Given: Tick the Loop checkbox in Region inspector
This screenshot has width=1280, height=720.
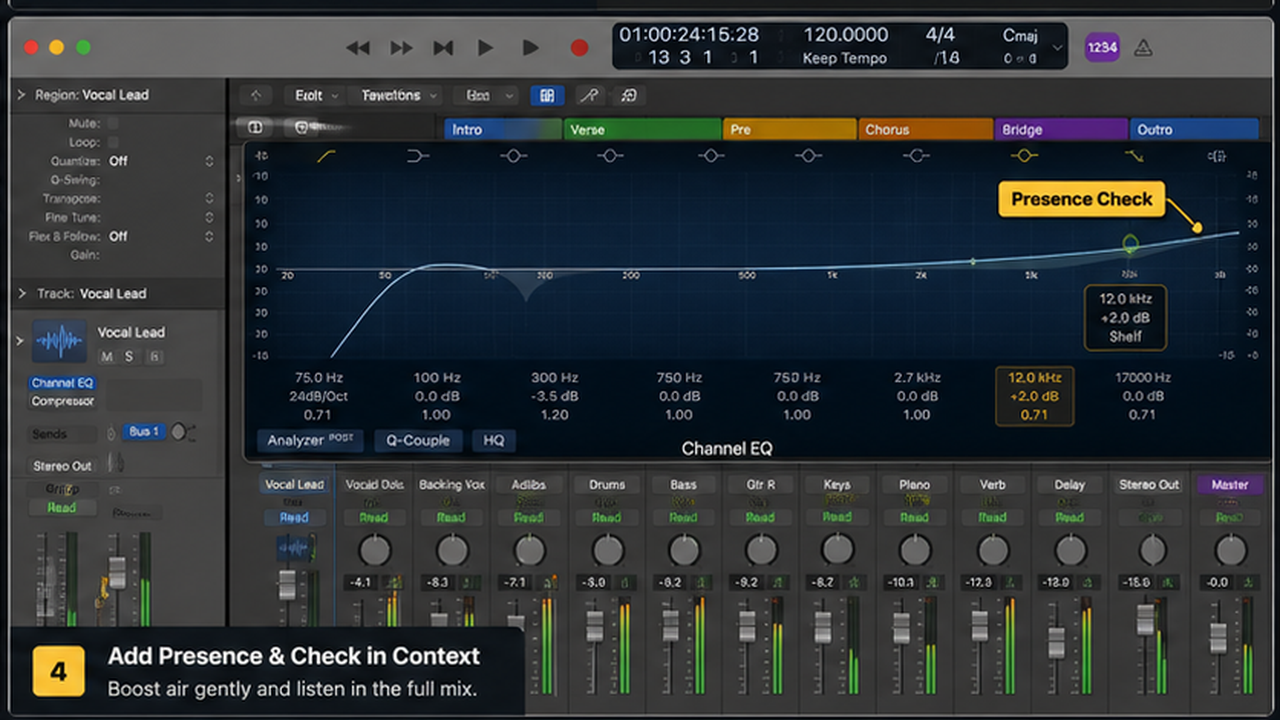Looking at the screenshot, I should point(113,142).
